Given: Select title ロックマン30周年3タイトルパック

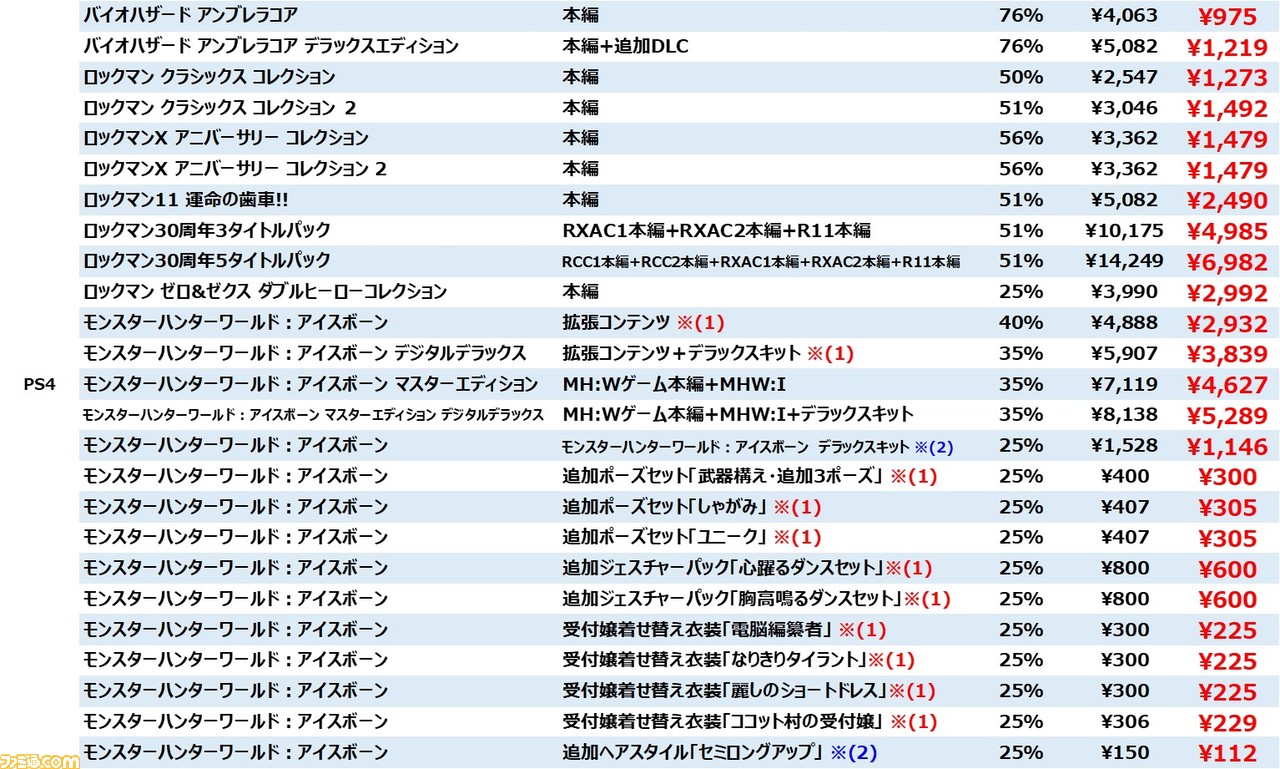Looking at the screenshot, I should (x=207, y=230).
